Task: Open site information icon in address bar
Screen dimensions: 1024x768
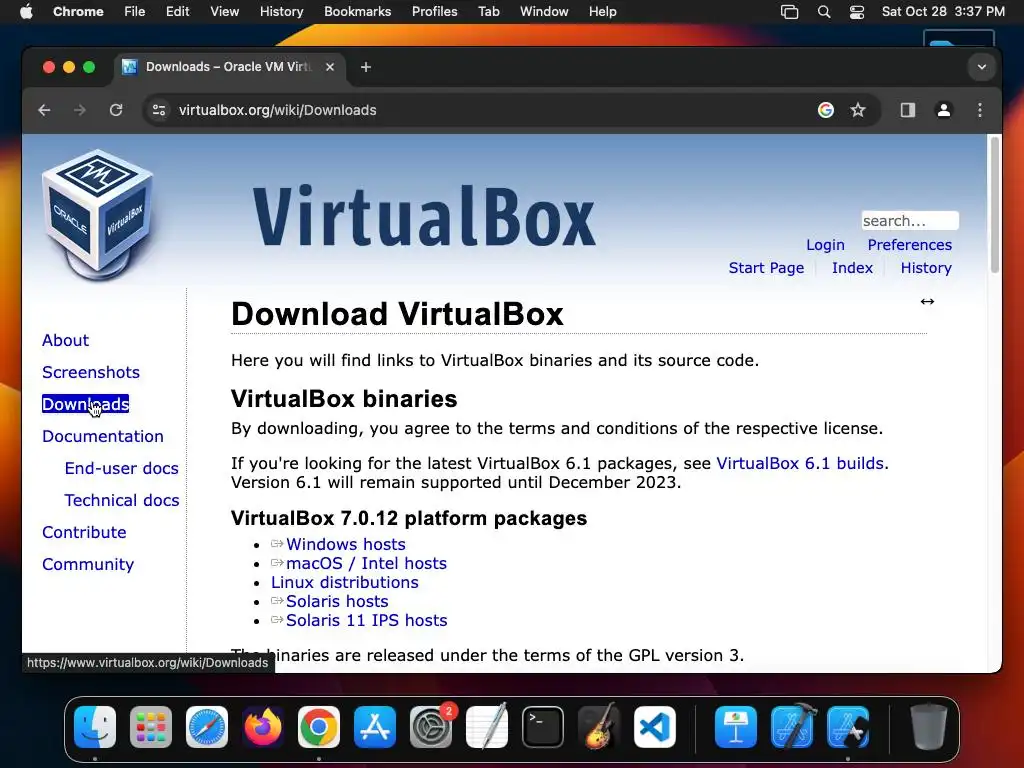Action: coord(159,110)
